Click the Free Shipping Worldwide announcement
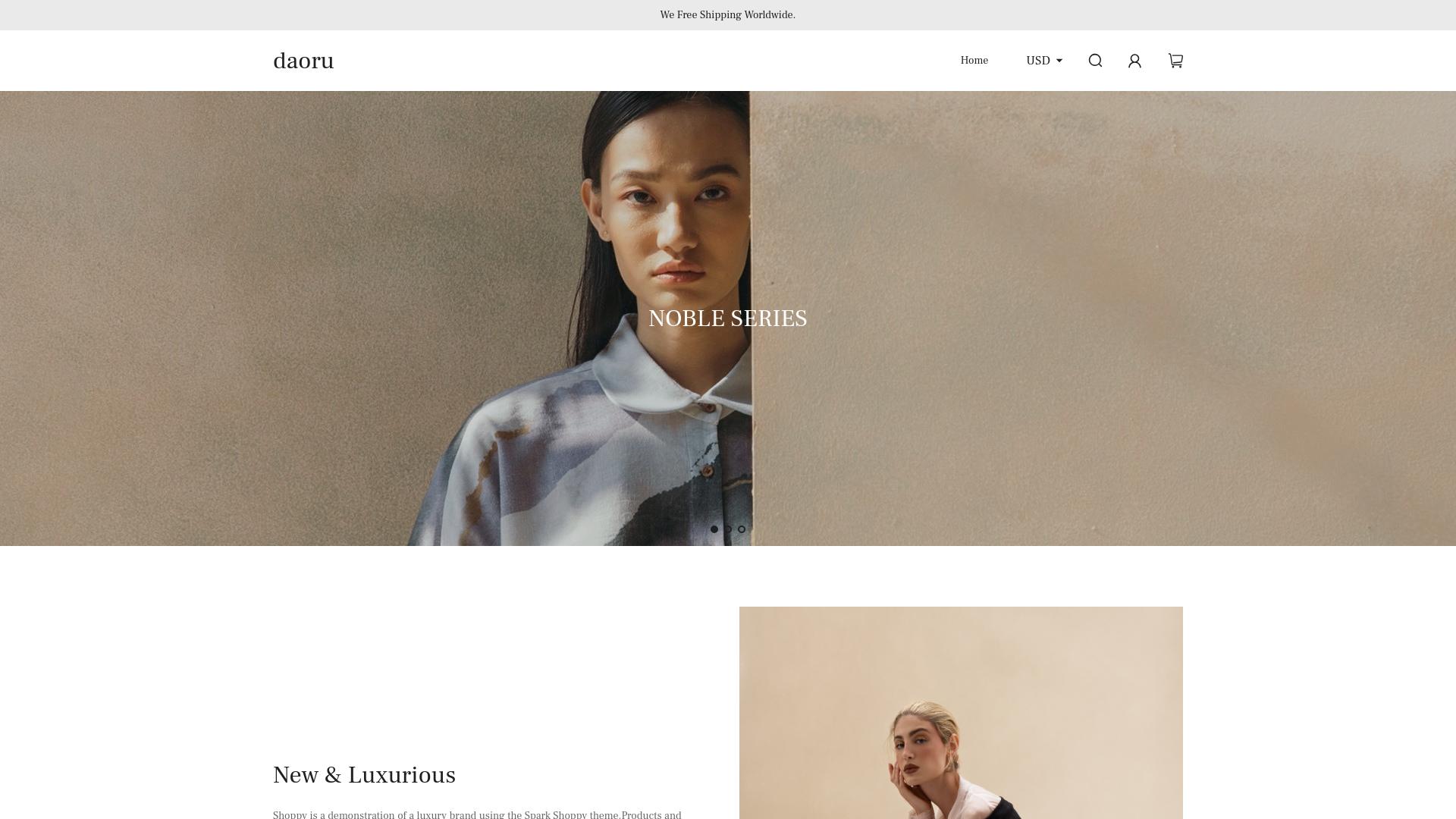 pos(728,15)
